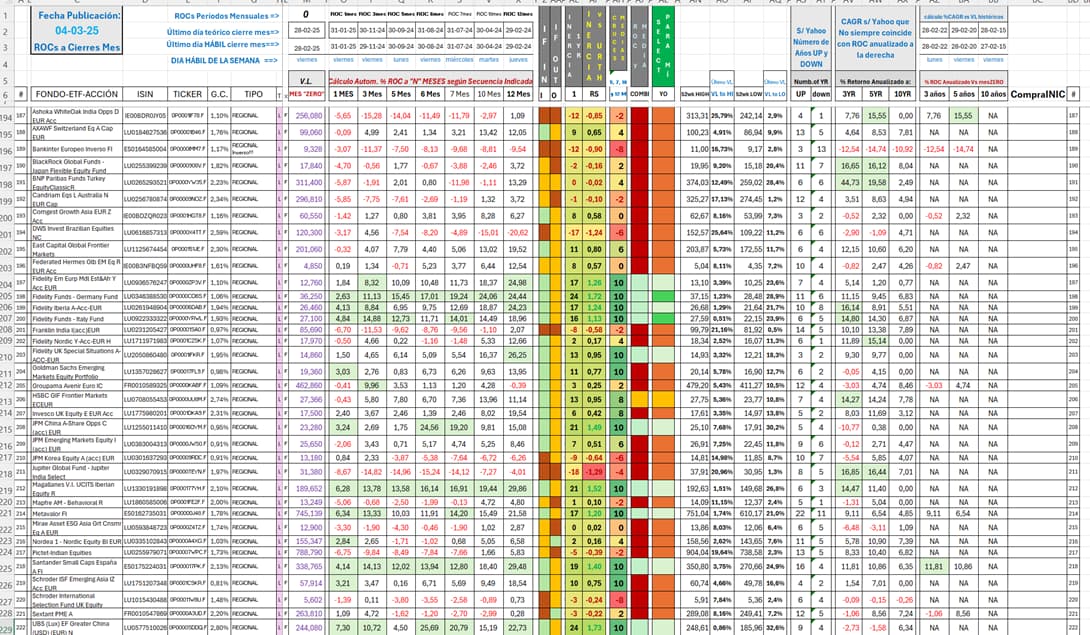
Task: Click the 'CAGR s/ Yahoo' note box
Action: (x=875, y=38)
